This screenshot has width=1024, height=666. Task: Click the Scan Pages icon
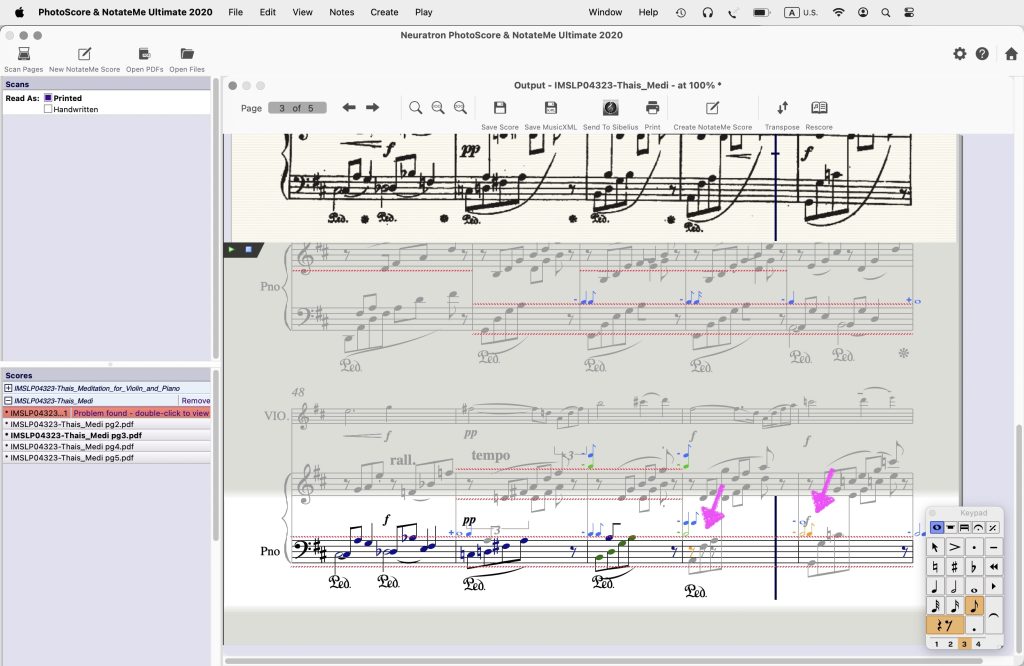(24, 54)
